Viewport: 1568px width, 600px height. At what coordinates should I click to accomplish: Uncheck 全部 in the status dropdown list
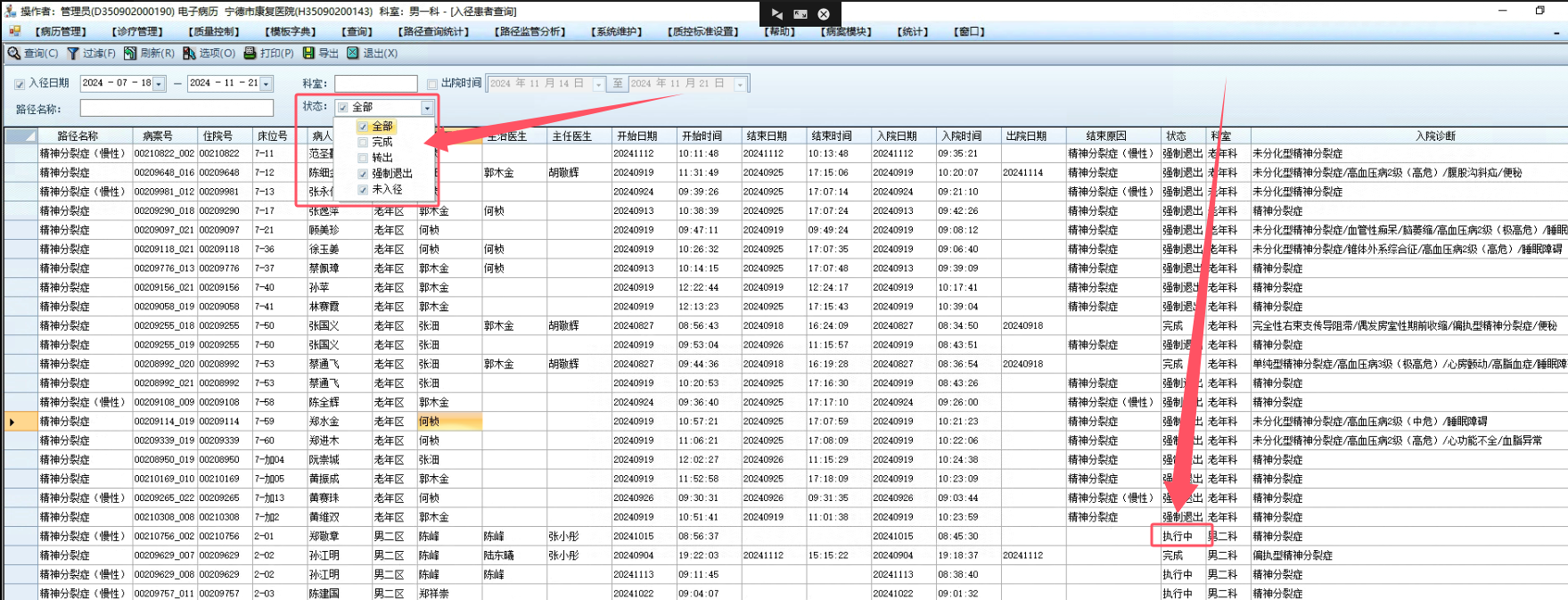pos(363,127)
